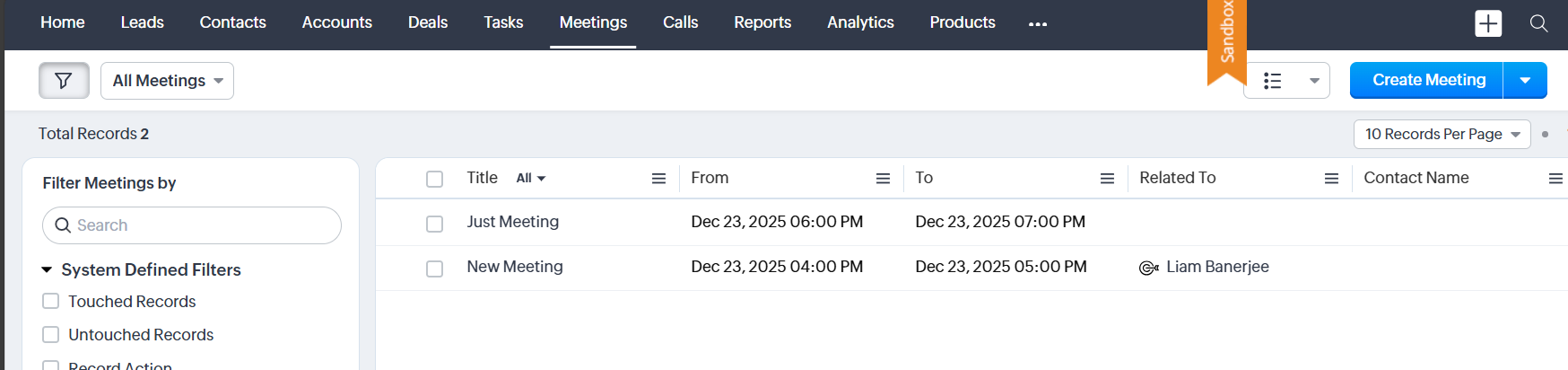Collapse the System Defined Filters section
Viewport: 1568px width, 370px height.
point(47,269)
